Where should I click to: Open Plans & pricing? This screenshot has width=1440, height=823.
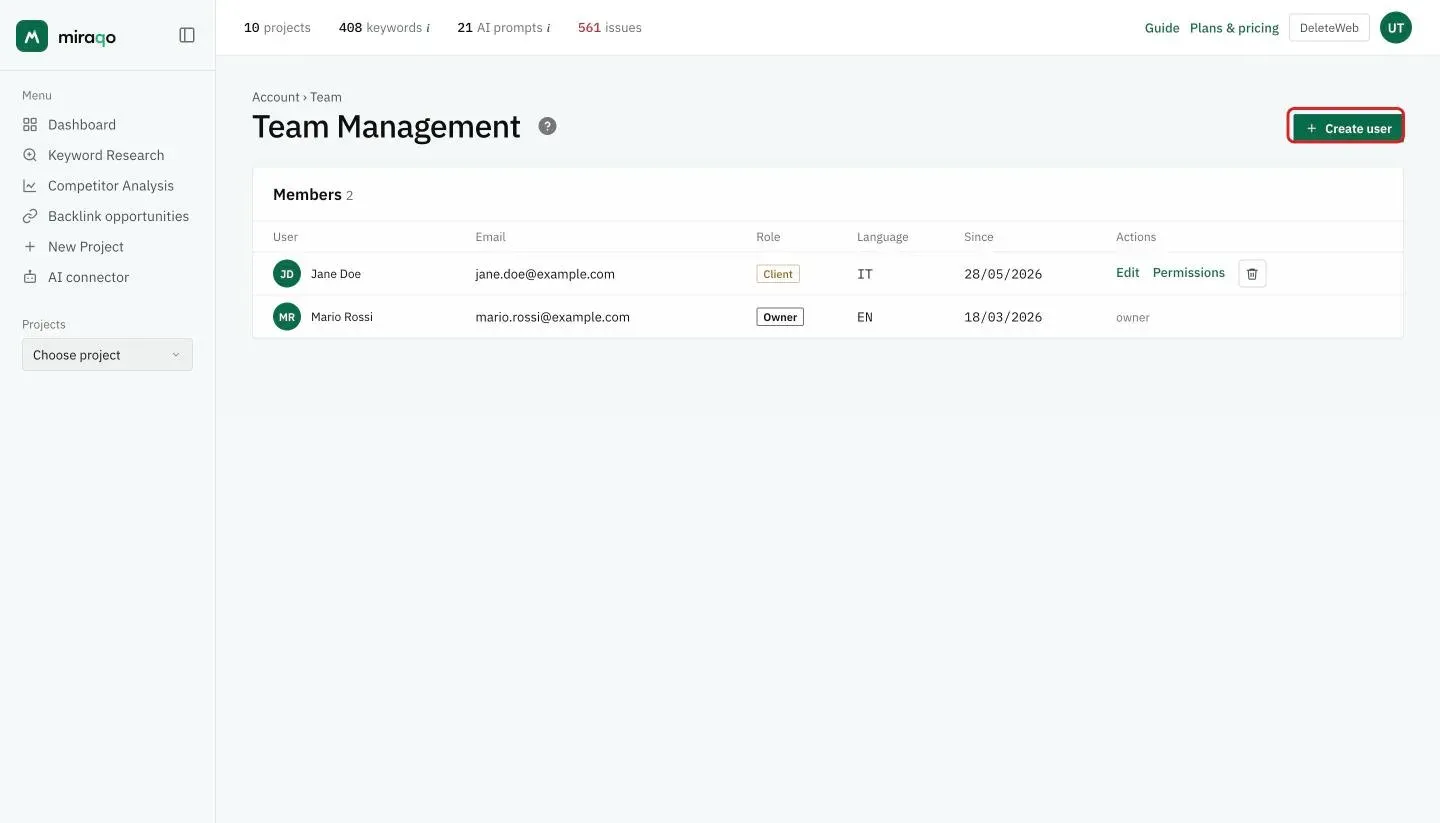[1234, 28]
